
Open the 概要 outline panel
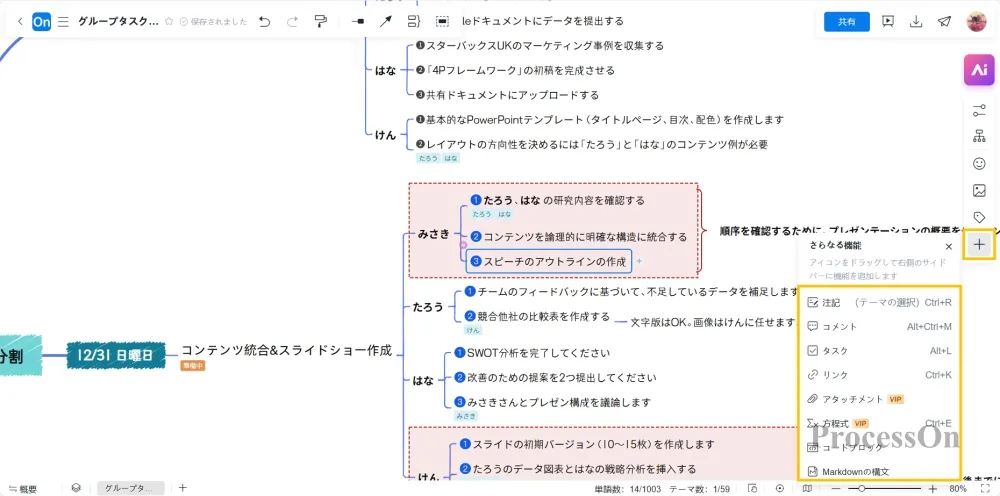(22, 489)
